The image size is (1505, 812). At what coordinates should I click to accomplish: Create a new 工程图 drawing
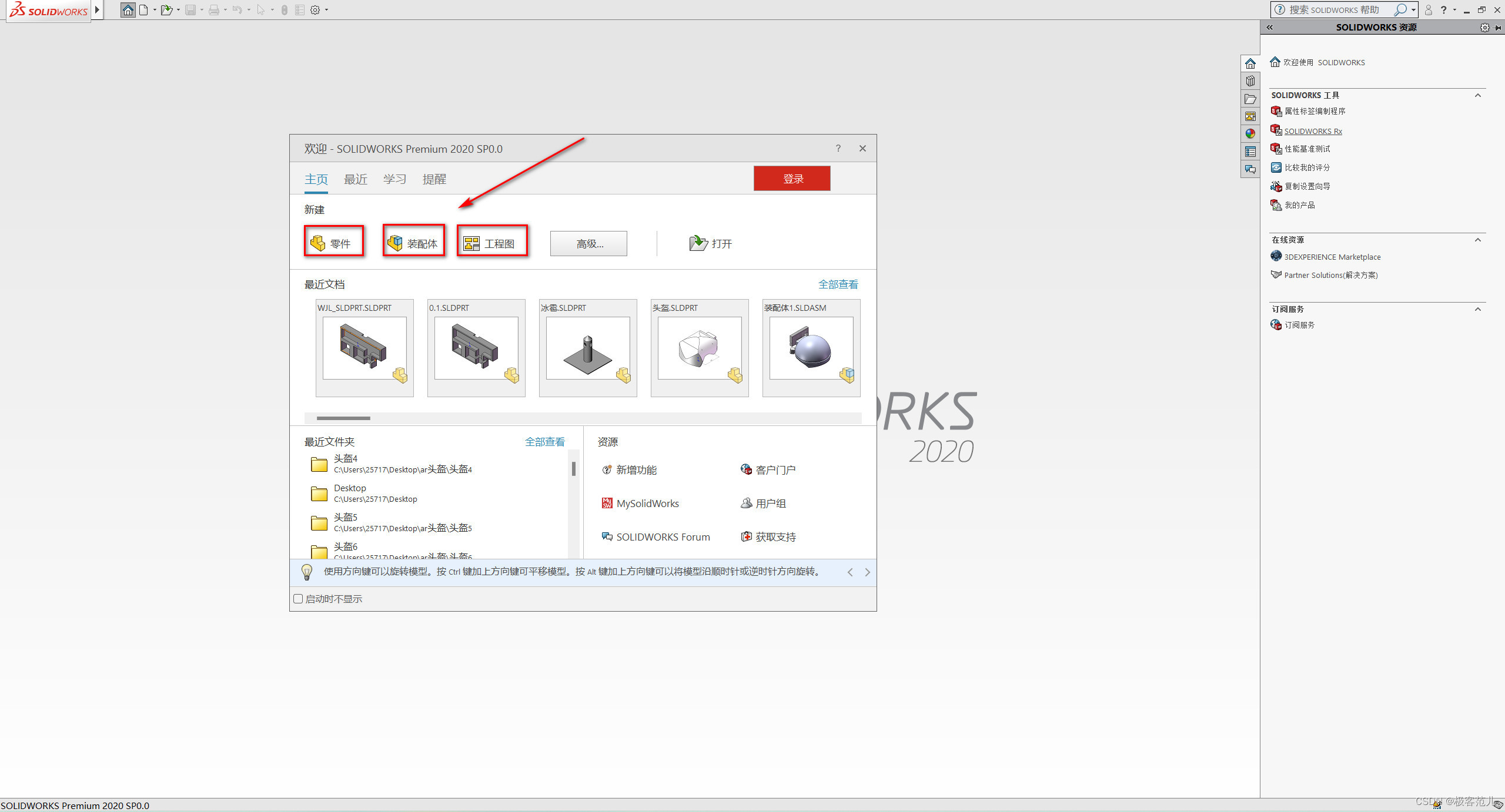[491, 243]
